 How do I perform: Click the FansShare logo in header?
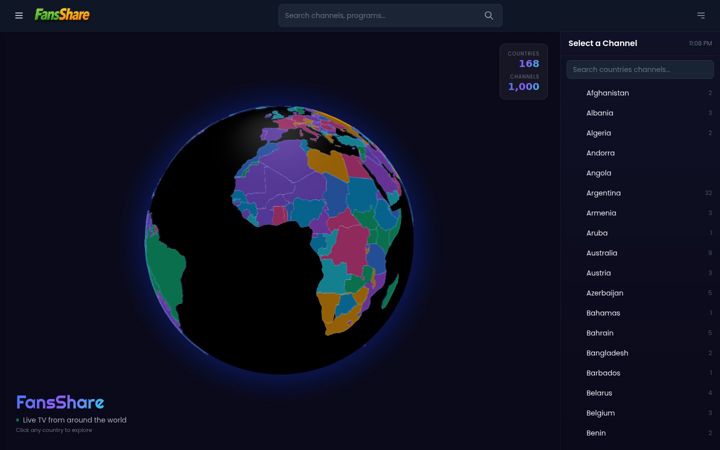click(62, 15)
